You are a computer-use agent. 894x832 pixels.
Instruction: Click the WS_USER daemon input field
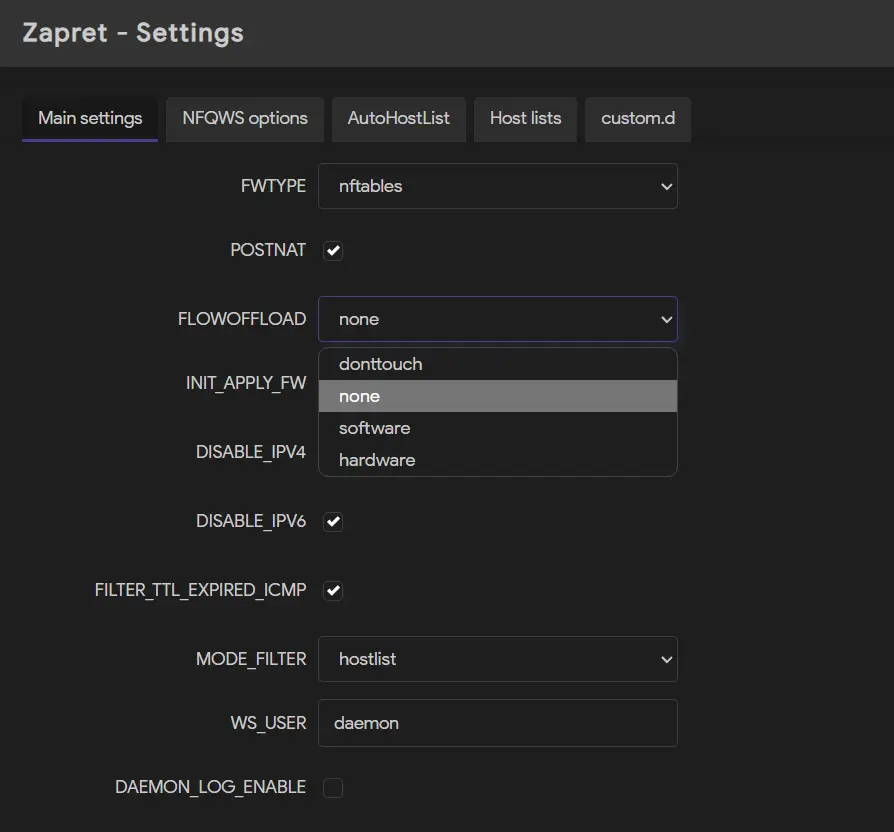pos(498,723)
